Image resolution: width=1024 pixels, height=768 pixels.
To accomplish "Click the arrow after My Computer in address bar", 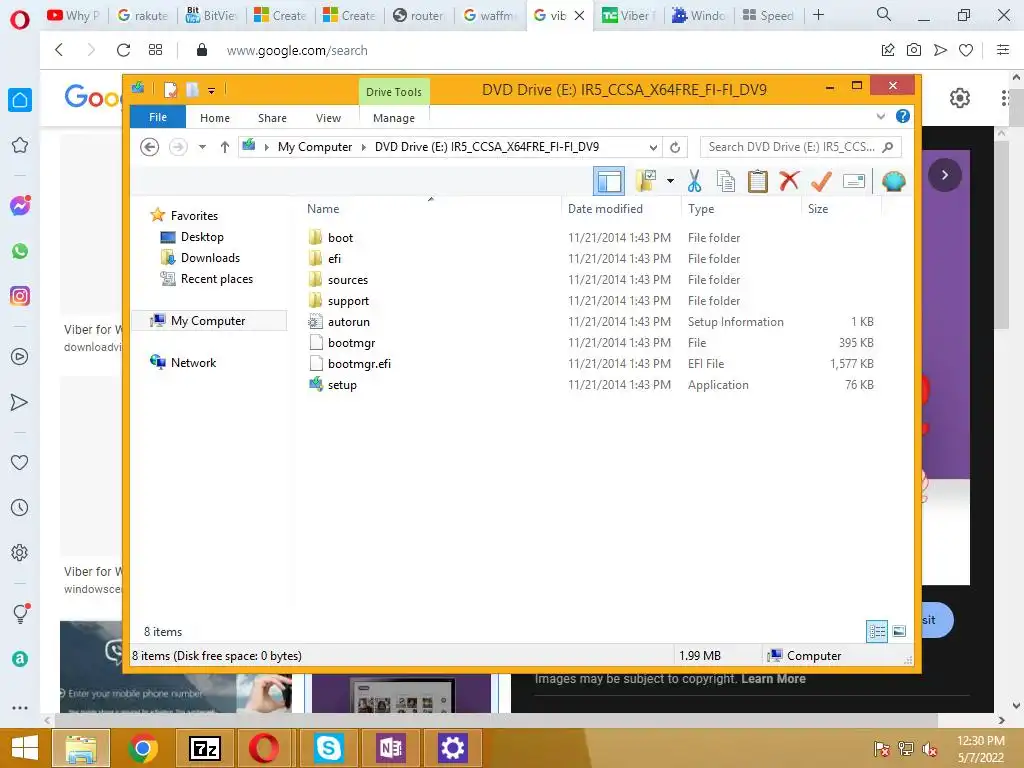I will 363,148.
